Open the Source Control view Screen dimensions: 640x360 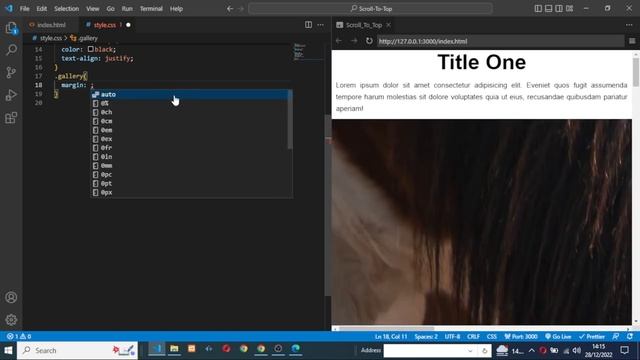point(11,73)
